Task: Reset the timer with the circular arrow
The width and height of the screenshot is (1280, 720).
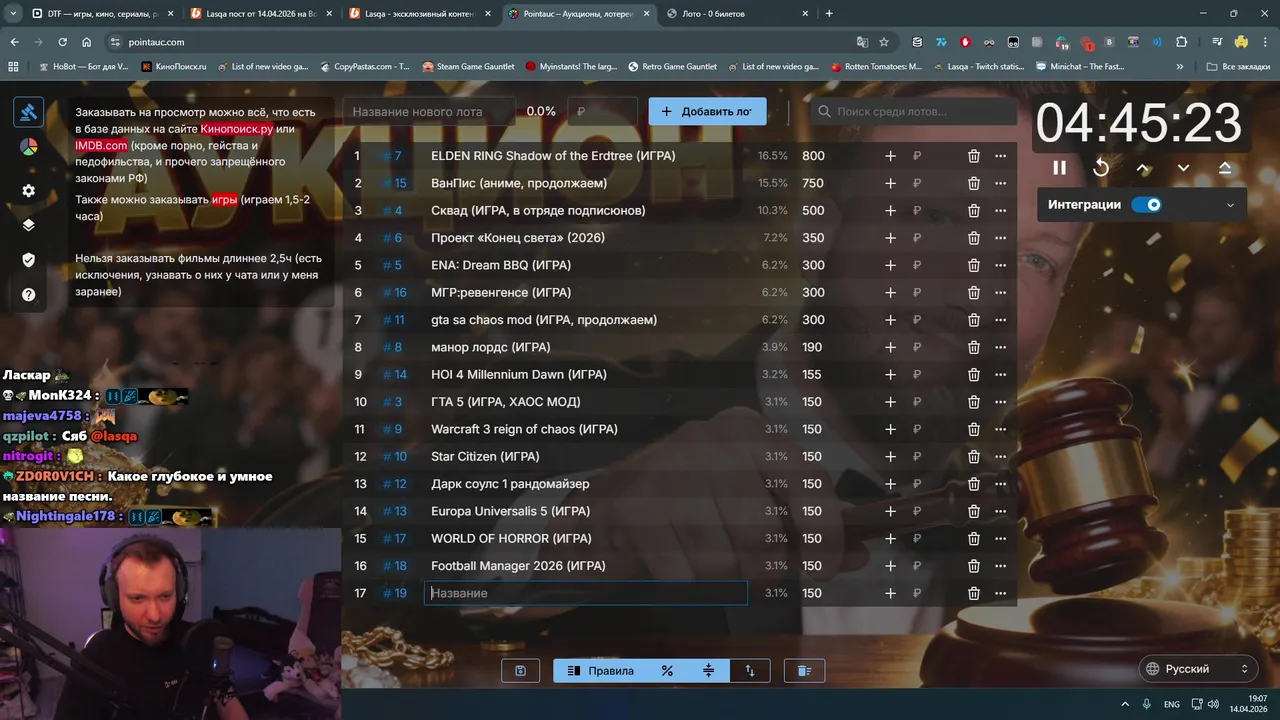Action: point(1101,168)
